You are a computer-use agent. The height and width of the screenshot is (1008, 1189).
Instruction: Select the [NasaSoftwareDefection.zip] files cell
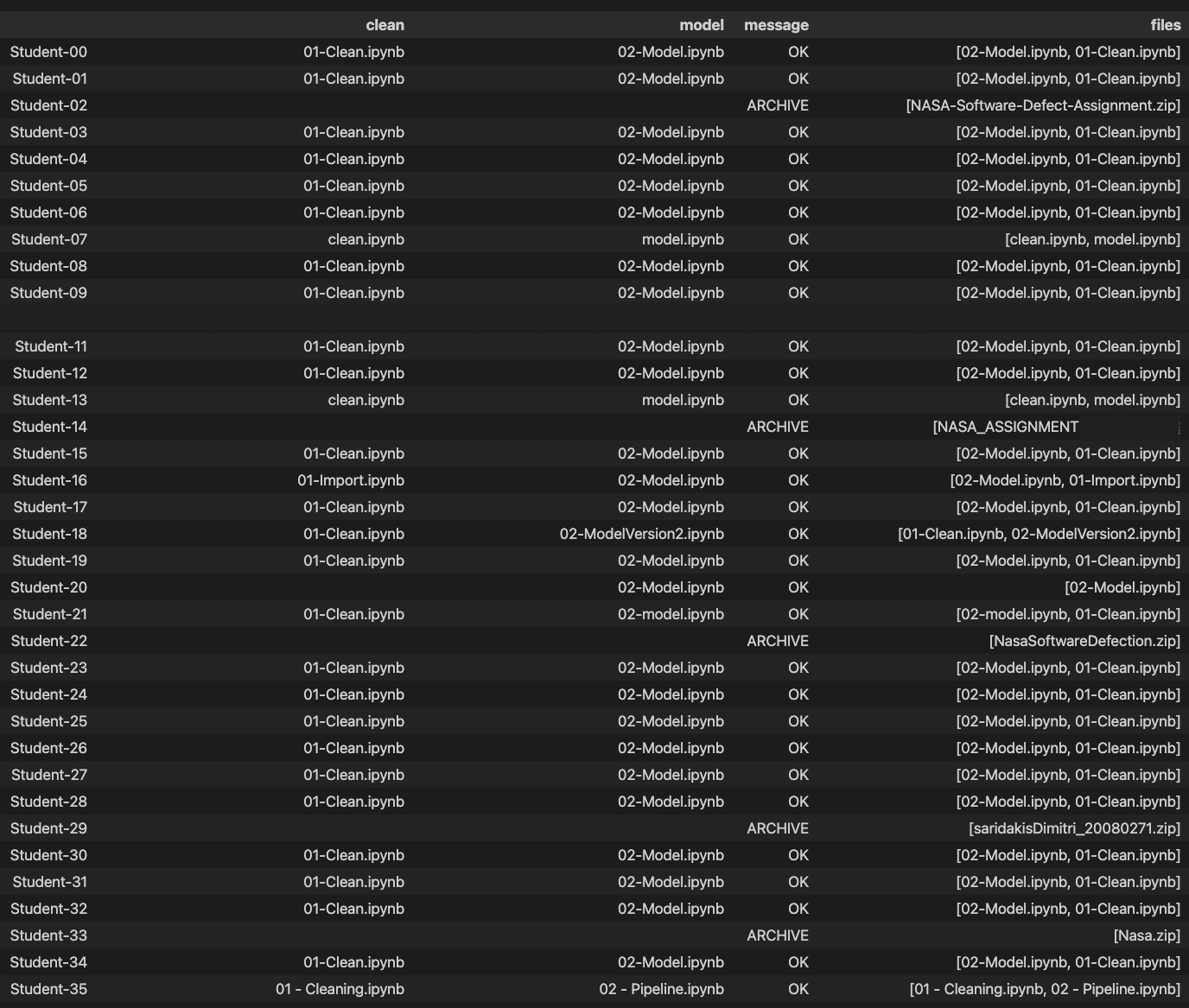tap(1084, 641)
